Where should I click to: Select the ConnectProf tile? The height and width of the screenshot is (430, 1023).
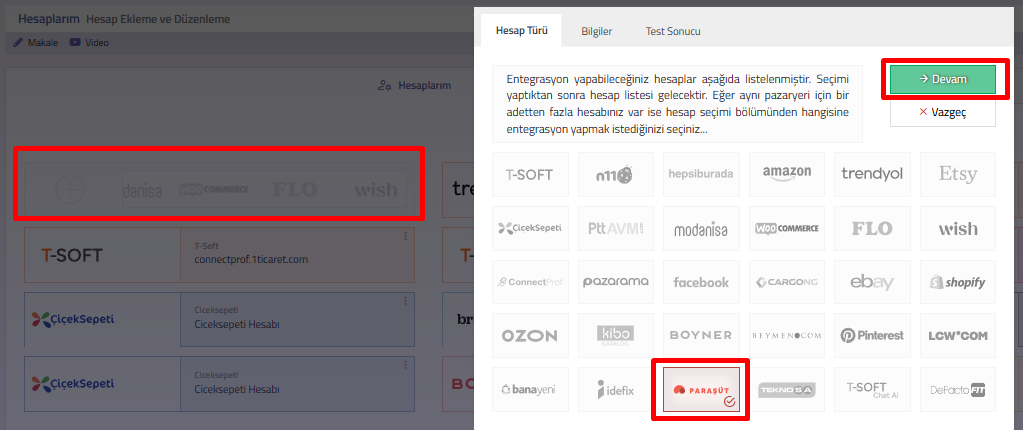(530, 282)
